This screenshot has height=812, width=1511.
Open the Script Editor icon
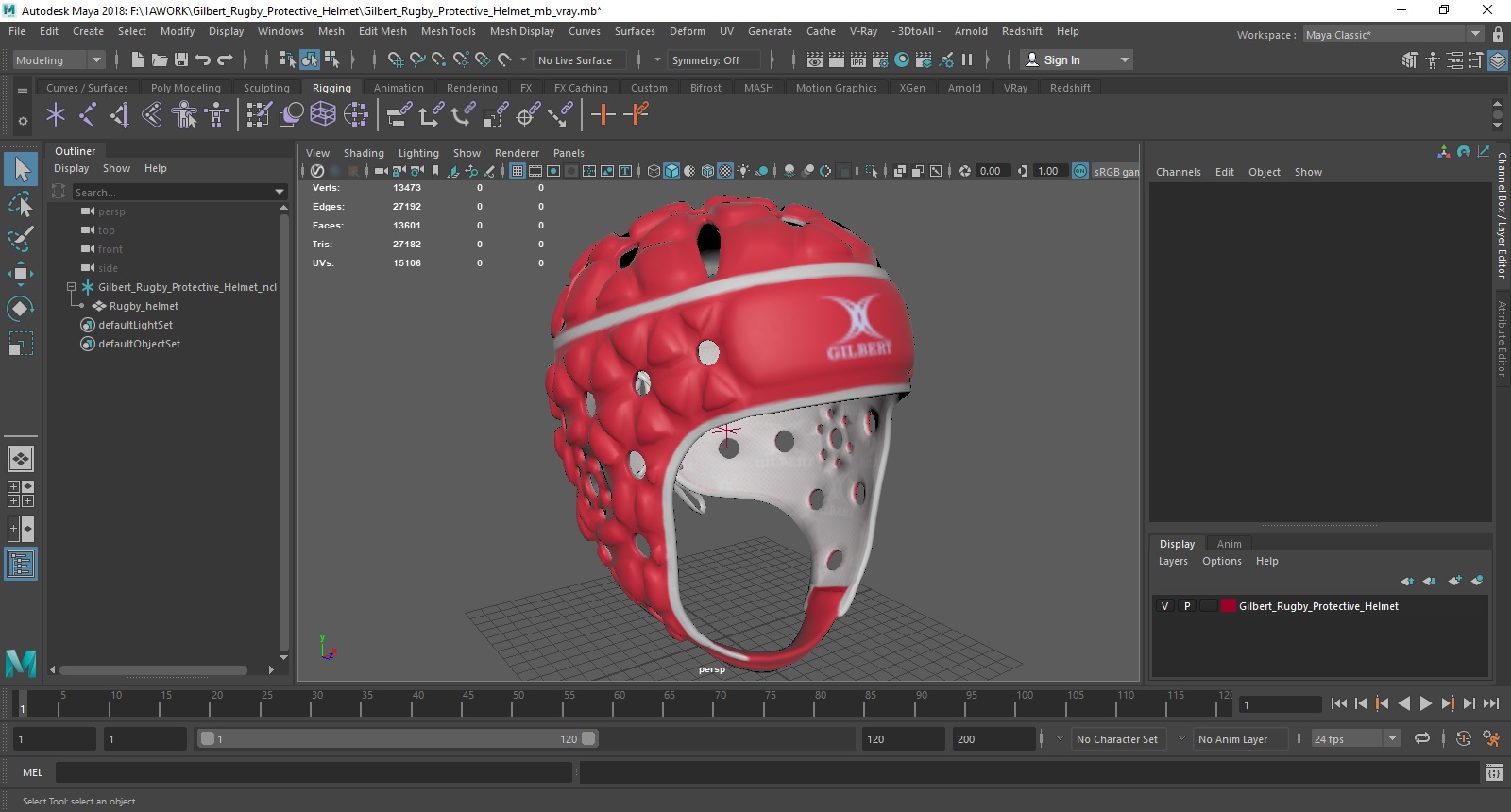click(x=1493, y=772)
